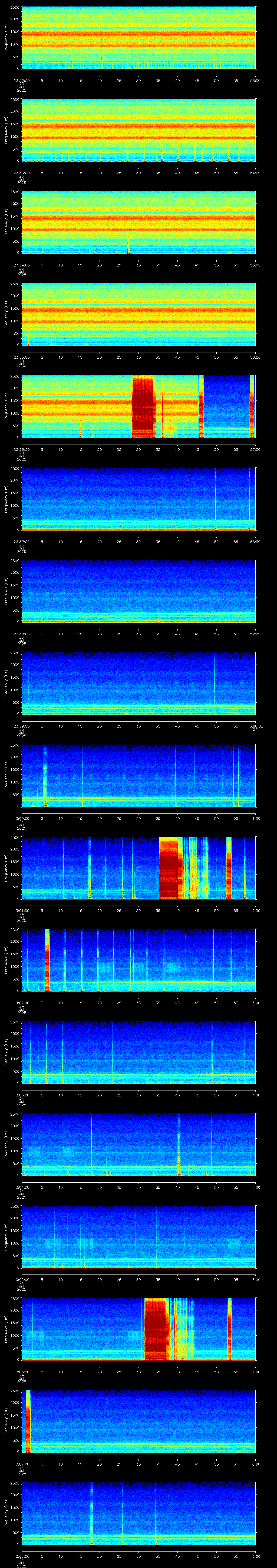The image size is (277, 1568).
Task: Open the spectrogram panel starting at 23:53:00
Action: point(138,130)
